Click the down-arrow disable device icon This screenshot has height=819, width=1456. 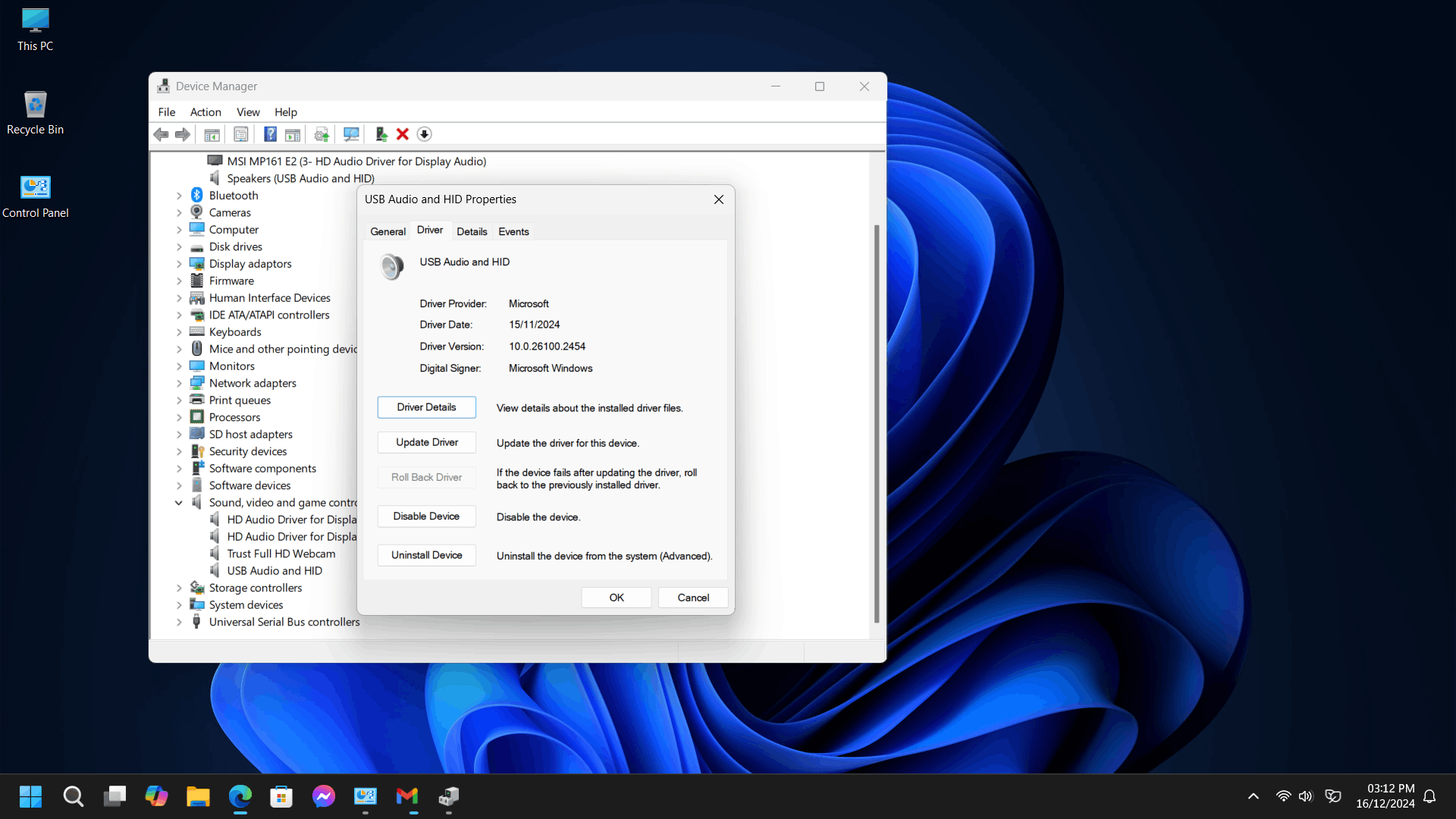coord(425,134)
